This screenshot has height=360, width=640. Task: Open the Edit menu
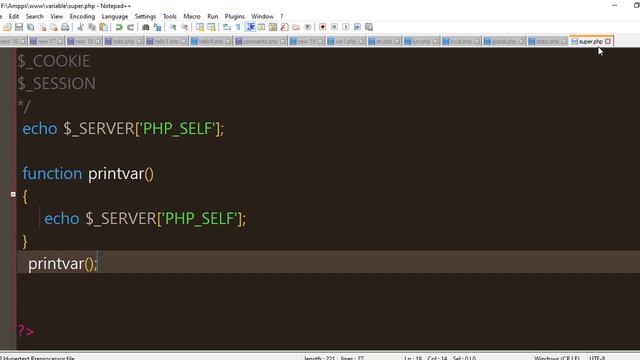(14, 16)
